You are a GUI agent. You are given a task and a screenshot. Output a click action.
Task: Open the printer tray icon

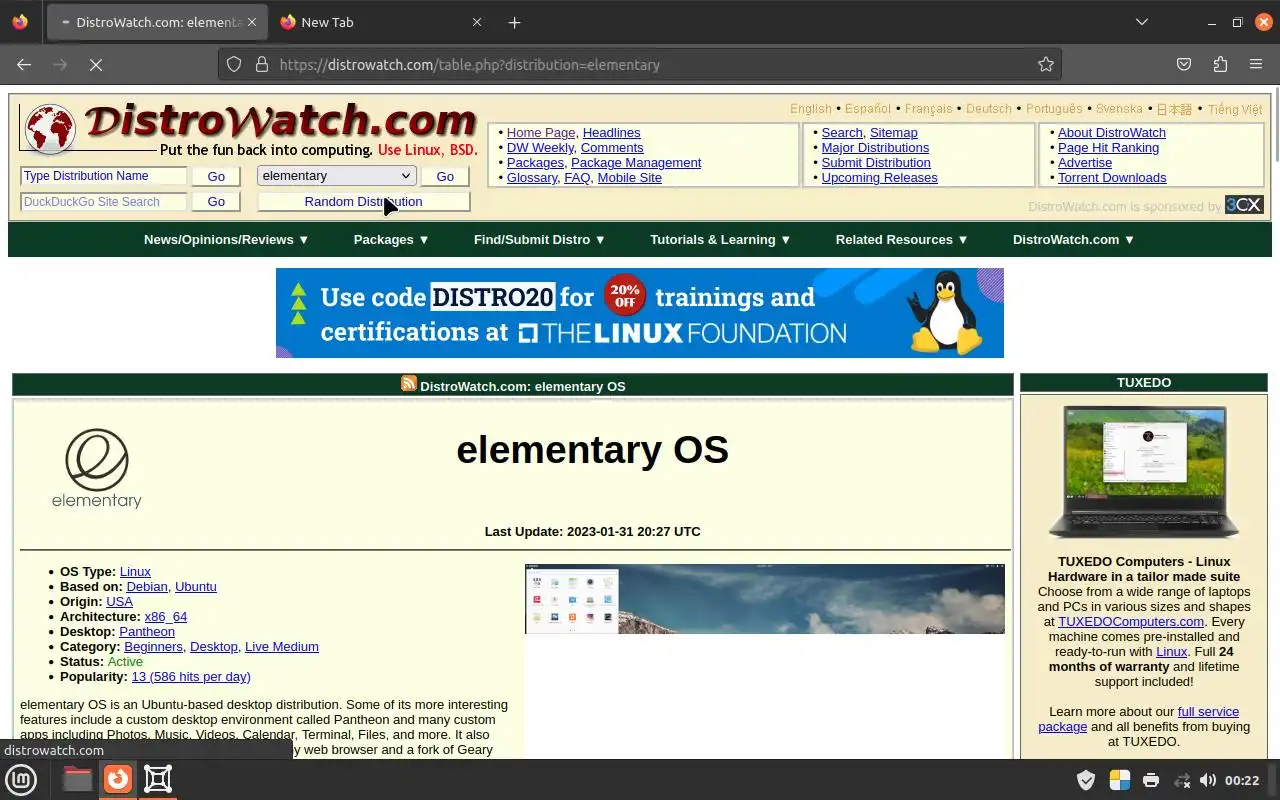pos(1151,780)
